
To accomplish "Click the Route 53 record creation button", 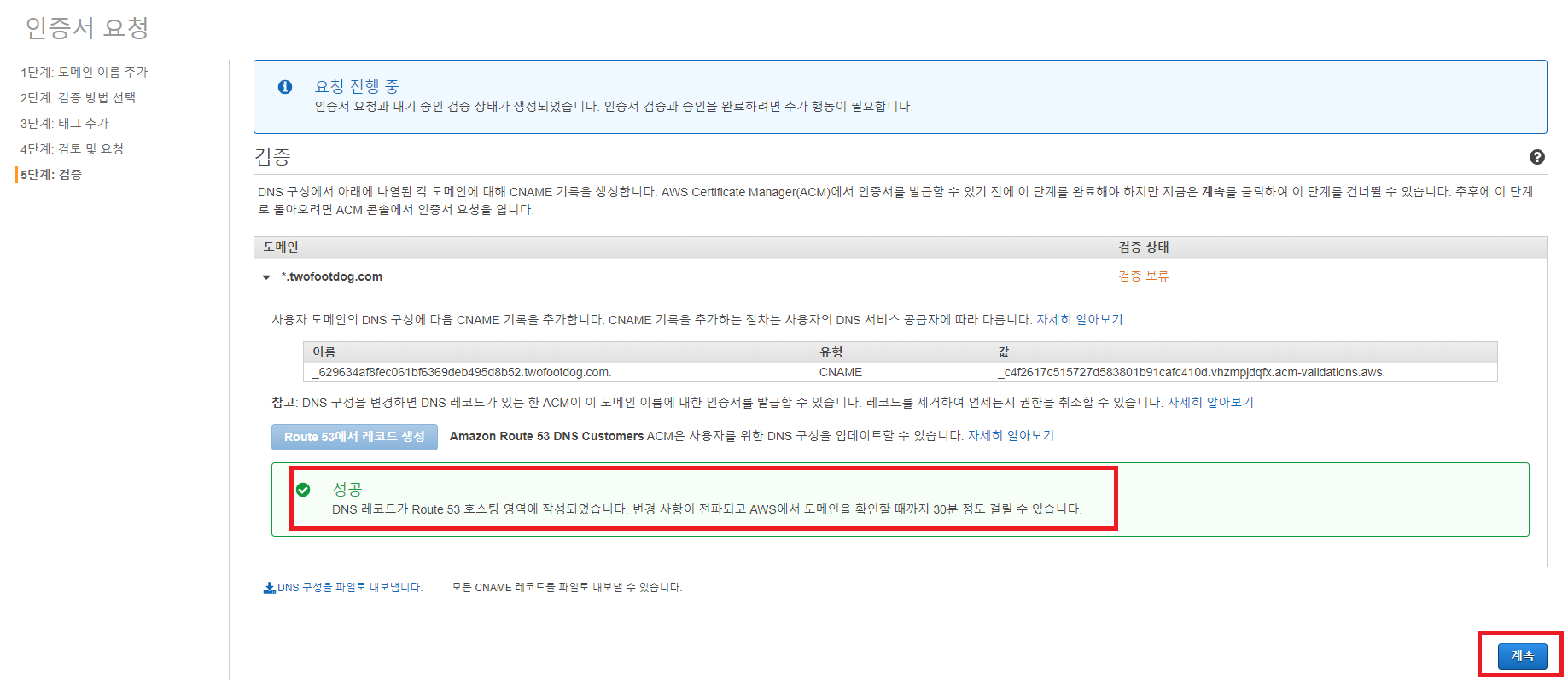I will point(354,437).
